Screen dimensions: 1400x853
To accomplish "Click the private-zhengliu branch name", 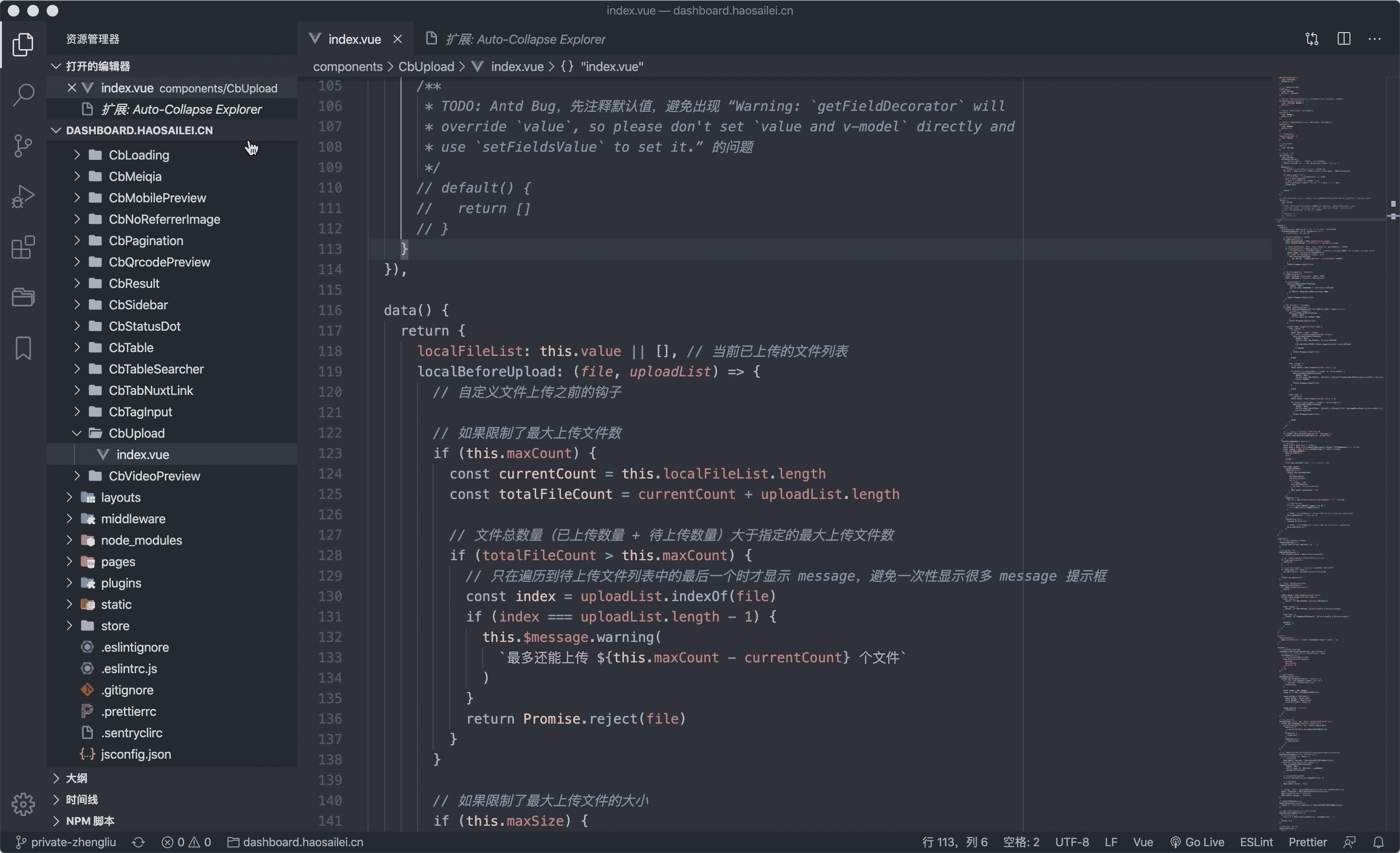I will tap(73, 842).
